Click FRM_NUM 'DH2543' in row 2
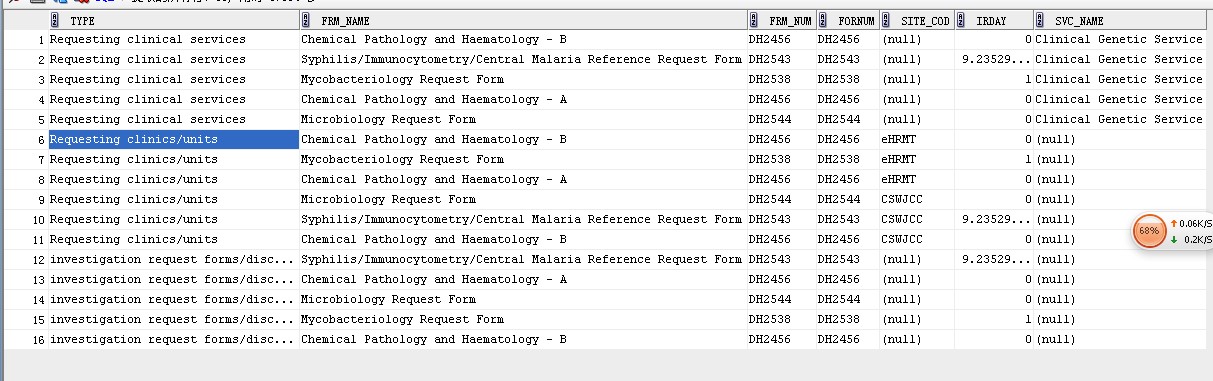This screenshot has height=381, width=1213. (x=770, y=60)
